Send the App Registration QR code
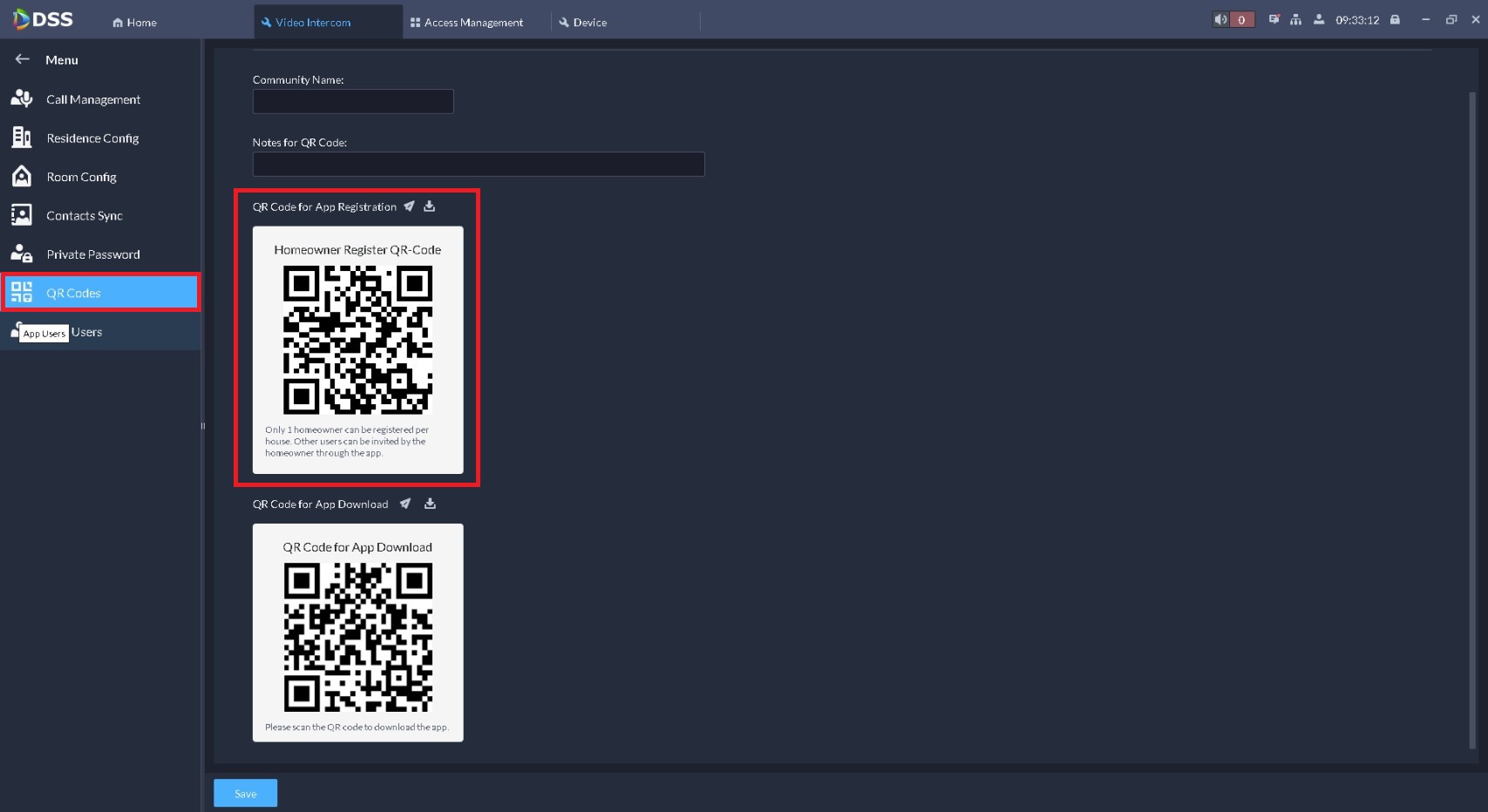This screenshot has height=812, width=1488. pos(409,206)
